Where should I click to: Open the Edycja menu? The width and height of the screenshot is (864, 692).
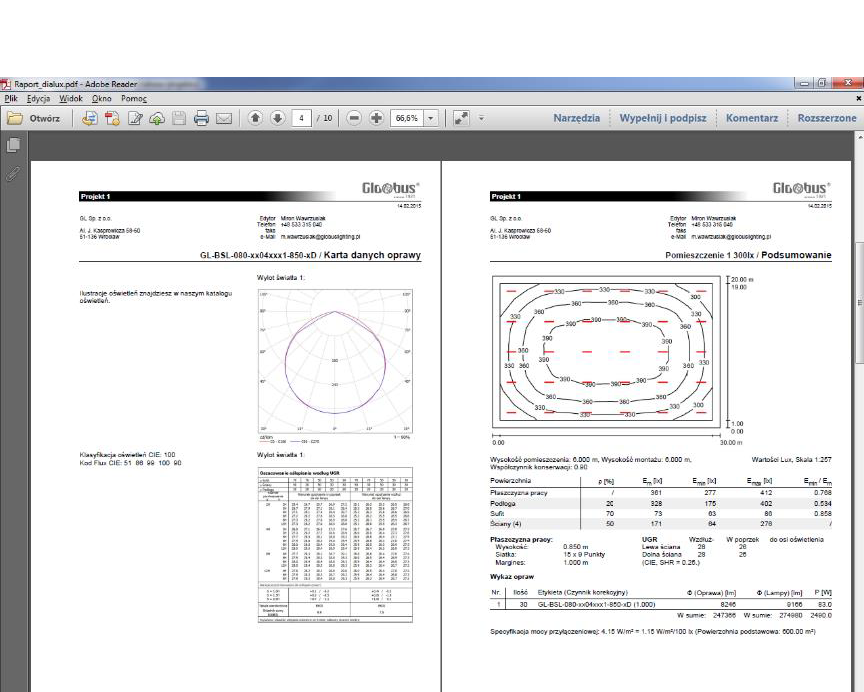39,99
